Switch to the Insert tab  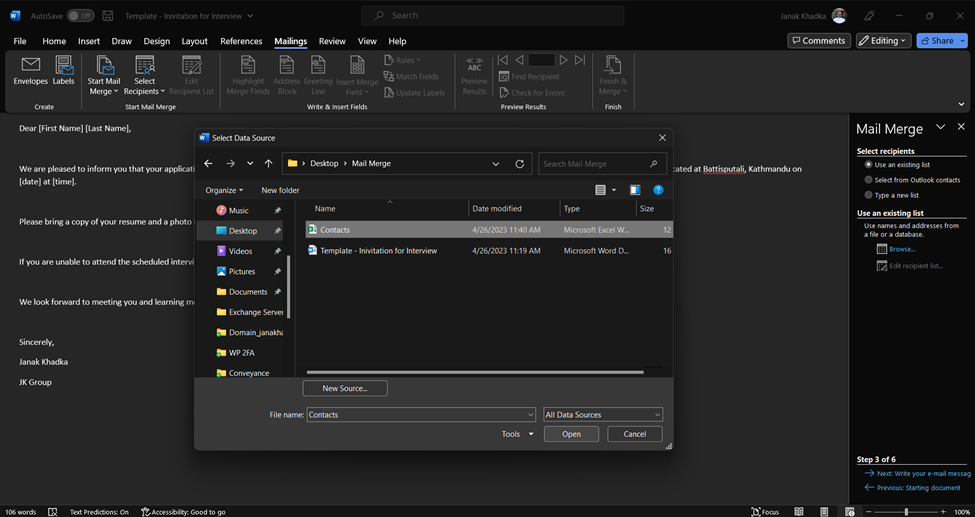point(89,41)
